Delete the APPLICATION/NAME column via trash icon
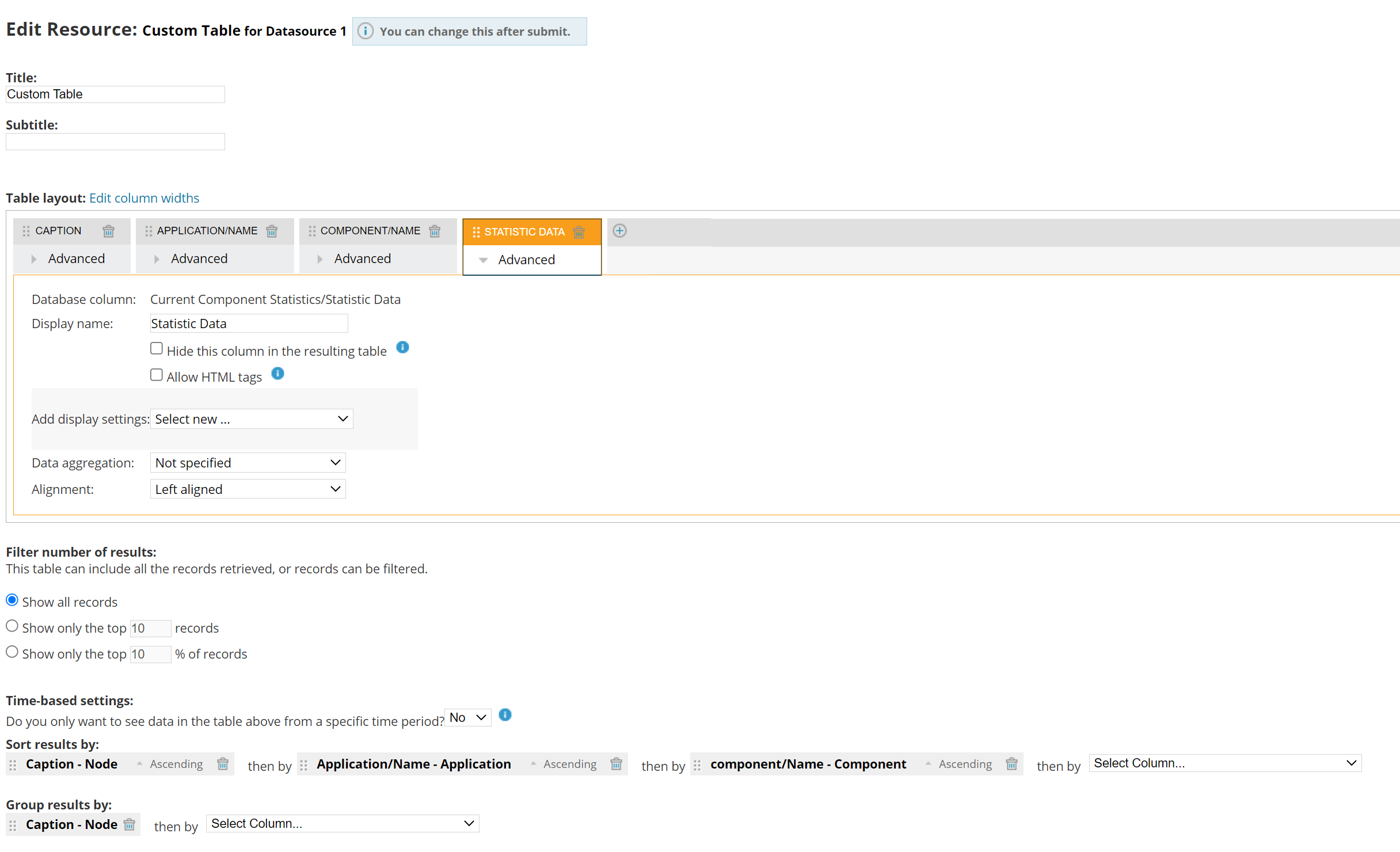Viewport: 1400px width, 852px height. point(272,231)
